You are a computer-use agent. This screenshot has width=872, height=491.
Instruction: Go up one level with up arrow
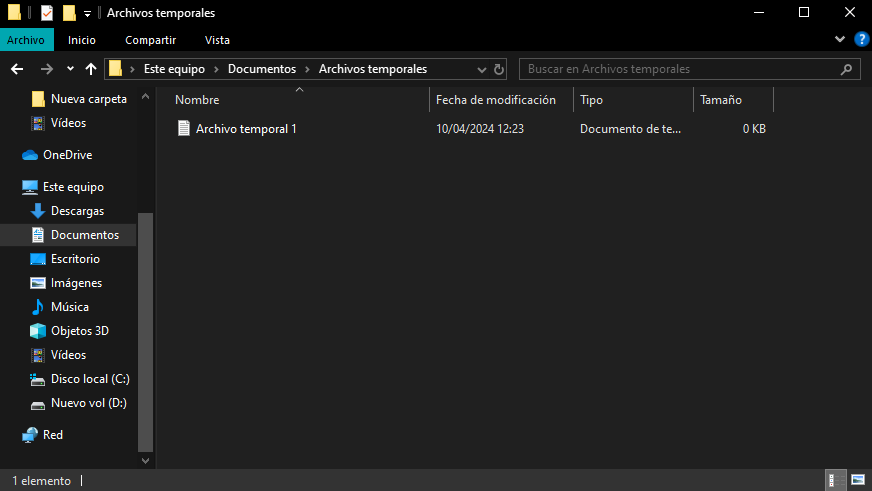pyautogui.click(x=91, y=69)
